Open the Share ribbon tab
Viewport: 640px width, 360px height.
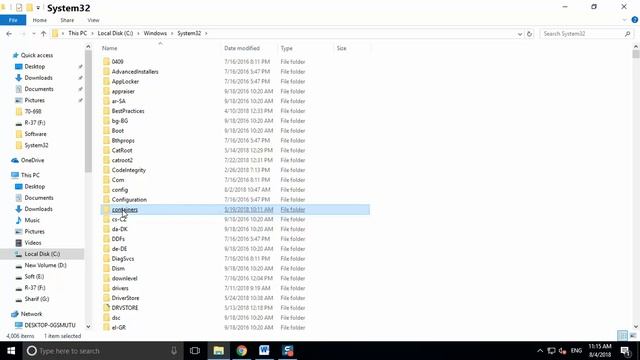tap(67, 20)
